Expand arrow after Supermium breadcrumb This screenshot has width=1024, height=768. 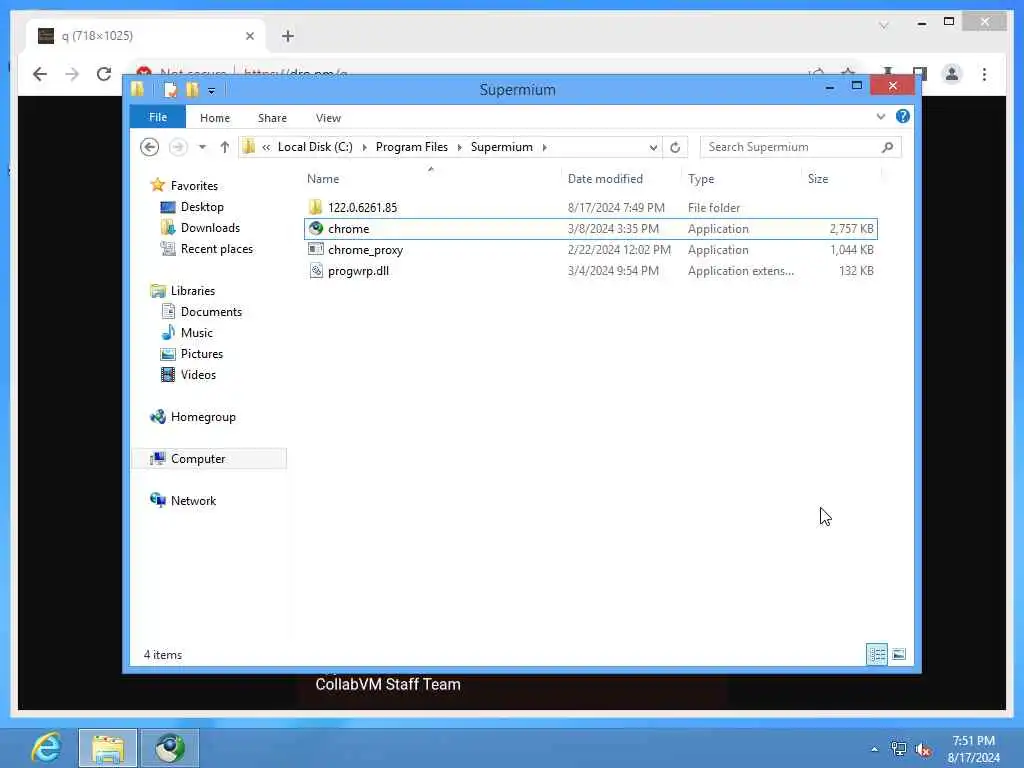(544, 148)
